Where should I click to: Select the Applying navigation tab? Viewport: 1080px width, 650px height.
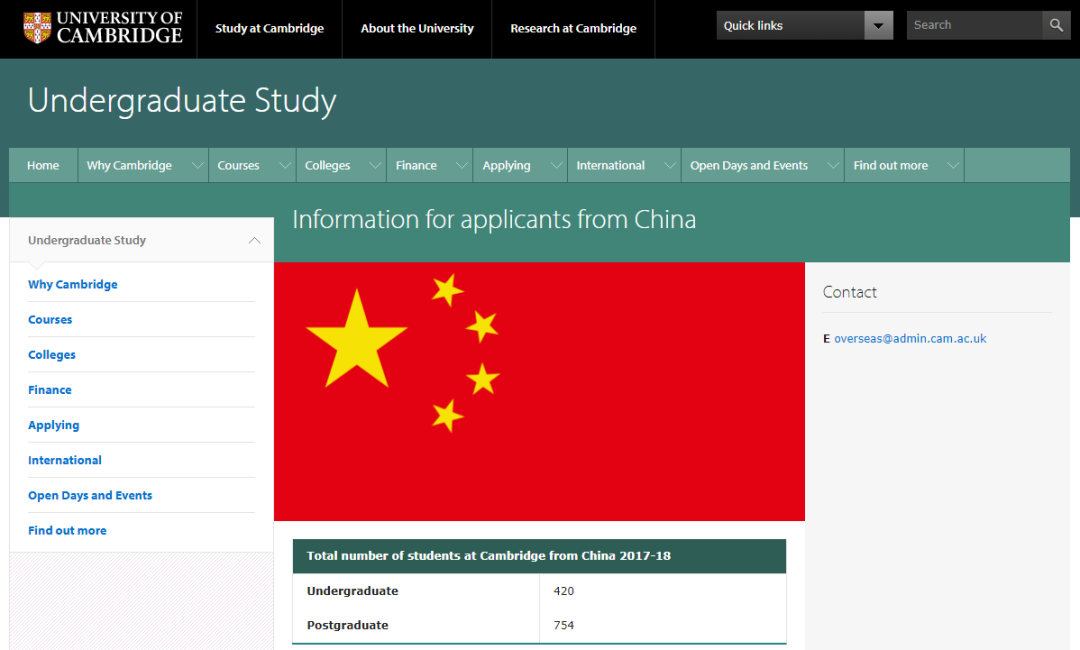tap(507, 165)
